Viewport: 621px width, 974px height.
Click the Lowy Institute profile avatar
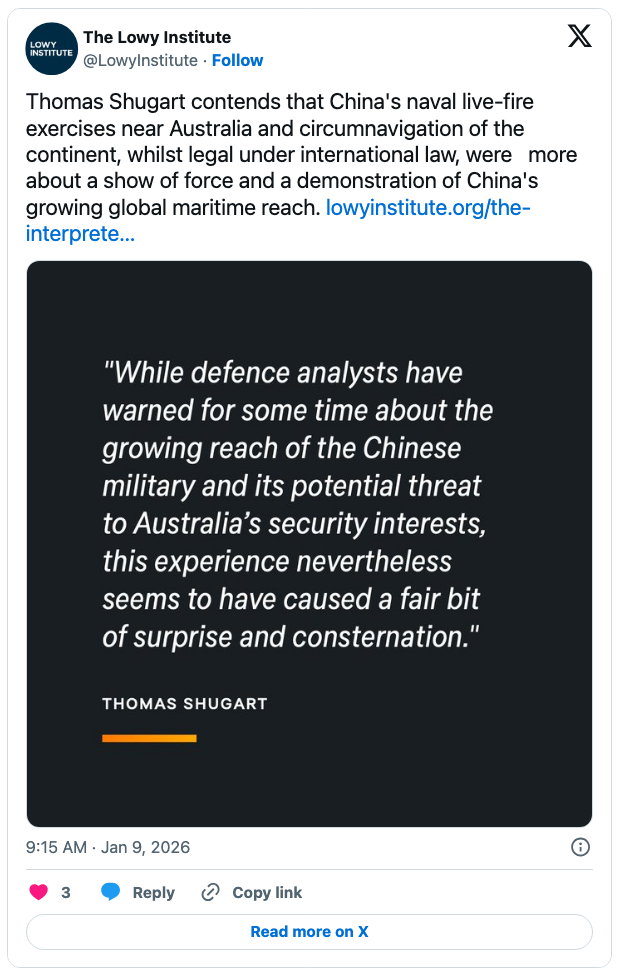click(51, 49)
